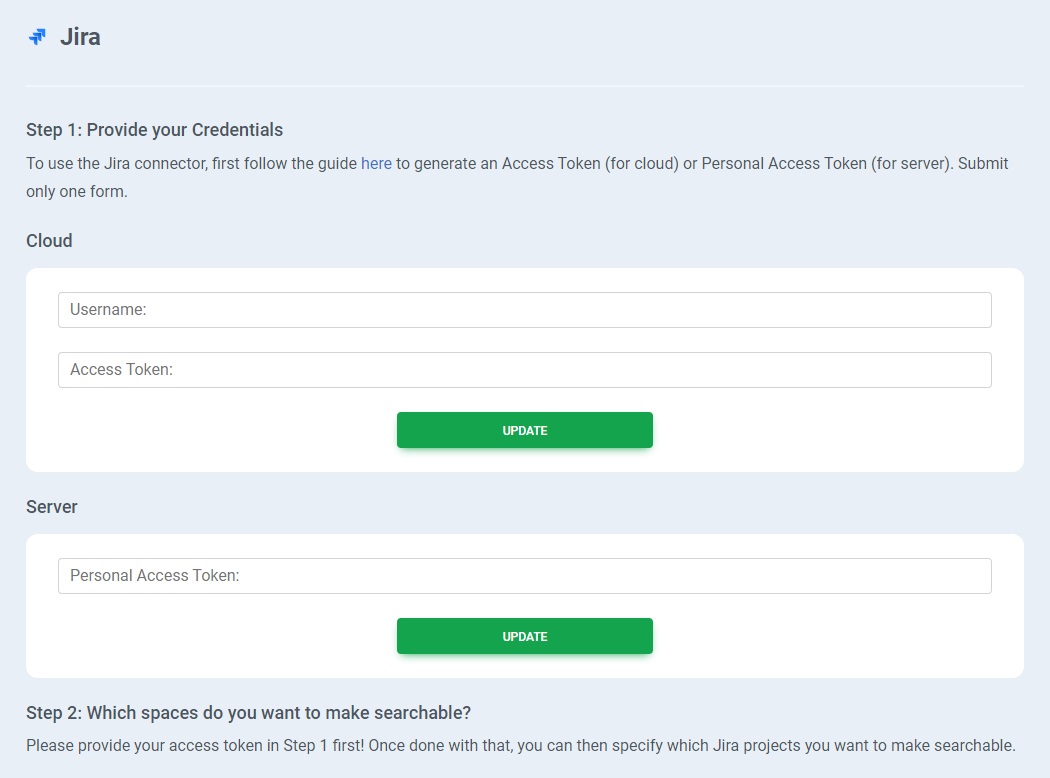Click the "only one form" text
Image resolution: width=1050 pixels, height=778 pixels.
76,191
